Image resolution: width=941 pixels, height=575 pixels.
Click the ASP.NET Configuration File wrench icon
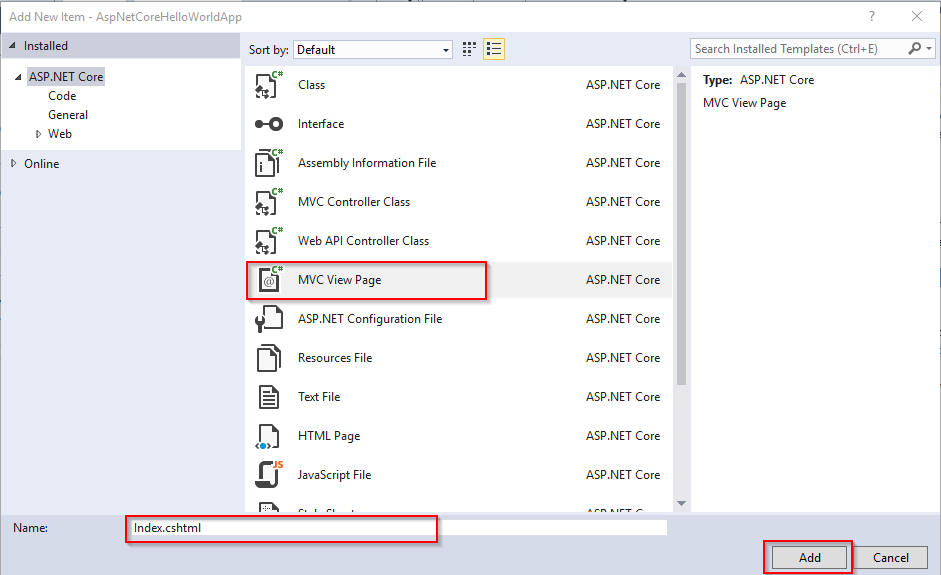(x=268, y=319)
